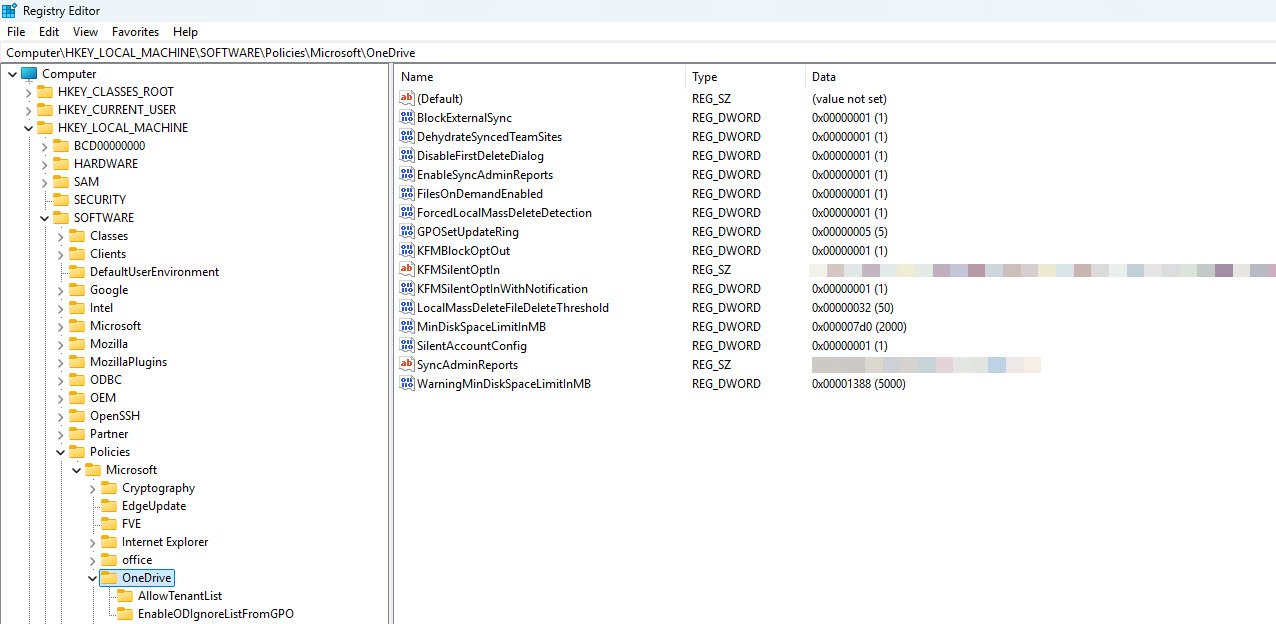Click the folder icon for AllowTenantList

[x=125, y=596]
